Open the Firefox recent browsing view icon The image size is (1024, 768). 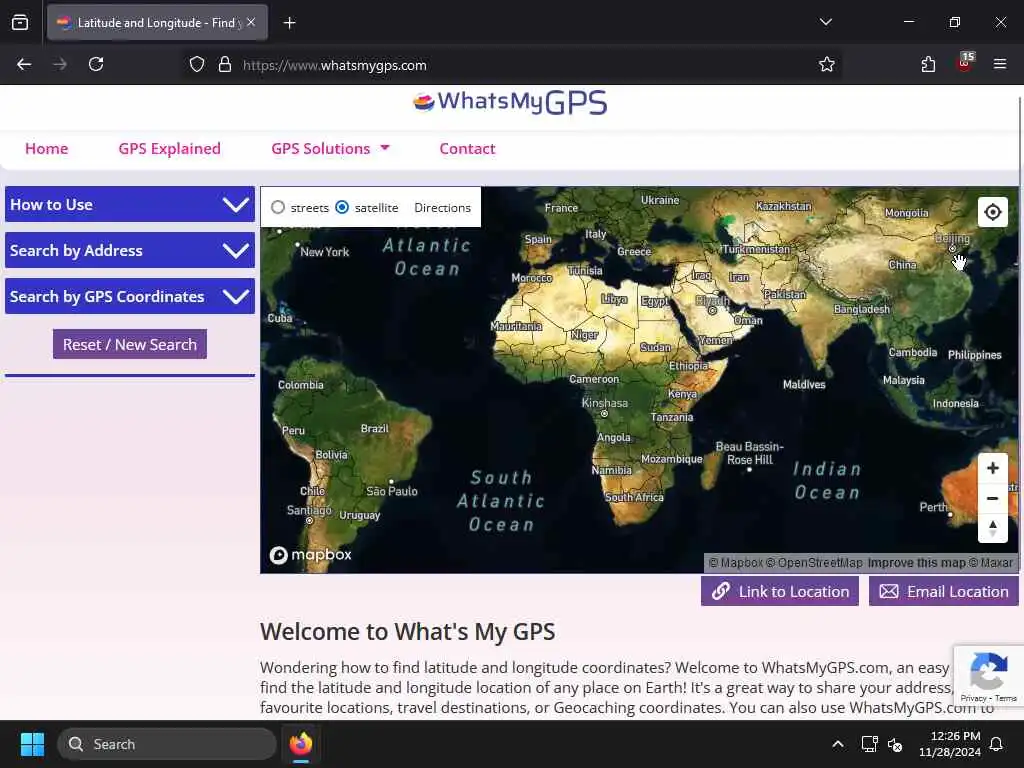pos(20,22)
